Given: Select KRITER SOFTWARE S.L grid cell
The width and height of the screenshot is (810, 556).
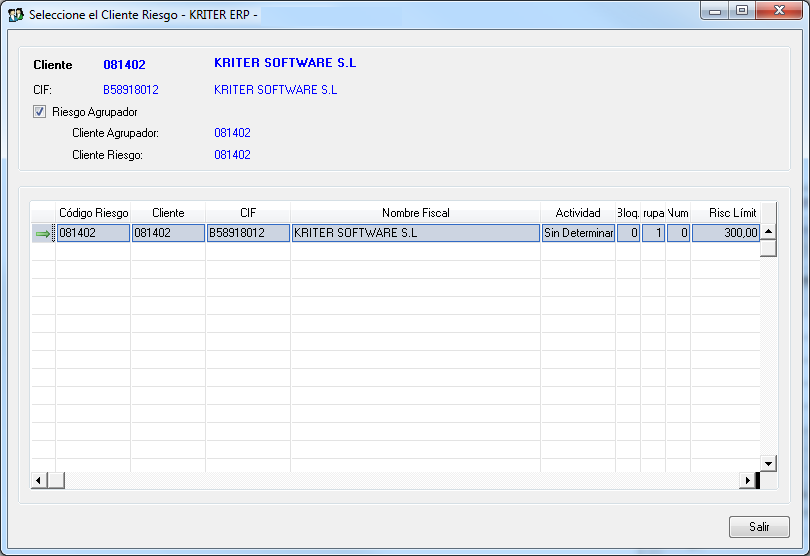Looking at the screenshot, I should pyautogui.click(x=415, y=233).
